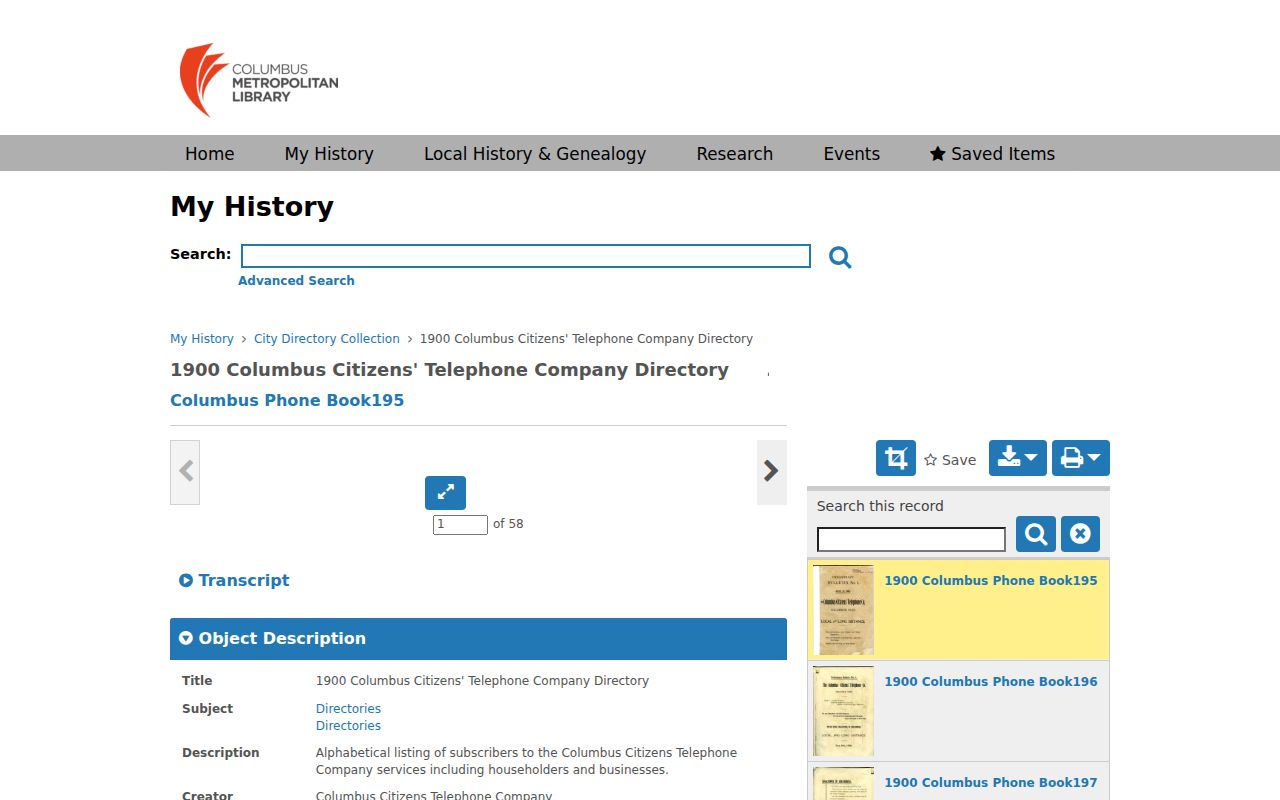Open 1900 Columbus Phone Book195 link
Viewport: 1280px width, 800px height.
(x=991, y=581)
